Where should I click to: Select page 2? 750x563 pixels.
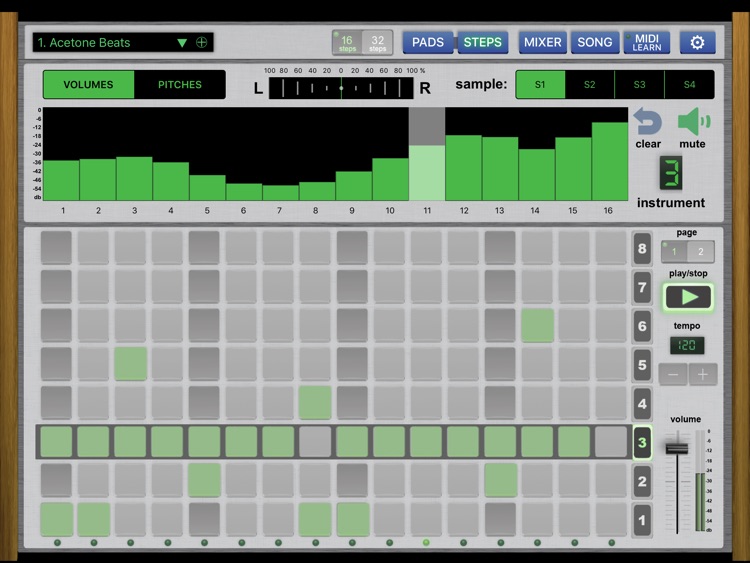point(701,252)
